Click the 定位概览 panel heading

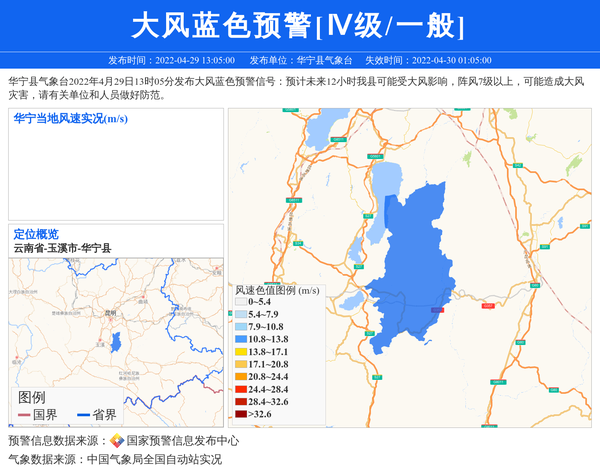click(x=36, y=234)
